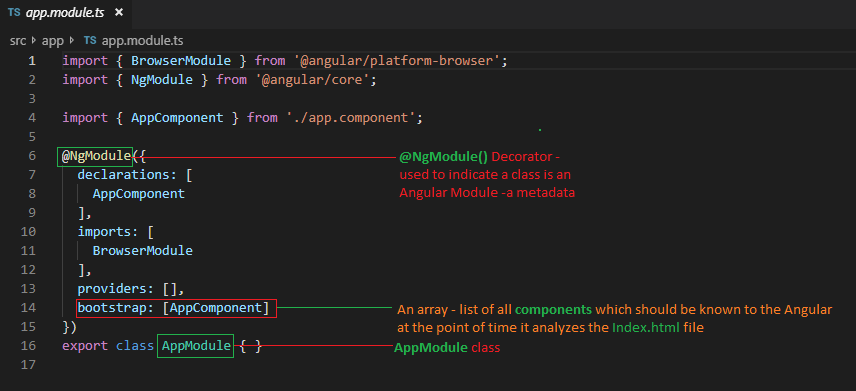The image size is (856, 391).
Task: Close the app.module.ts tab
Action: click(119, 12)
